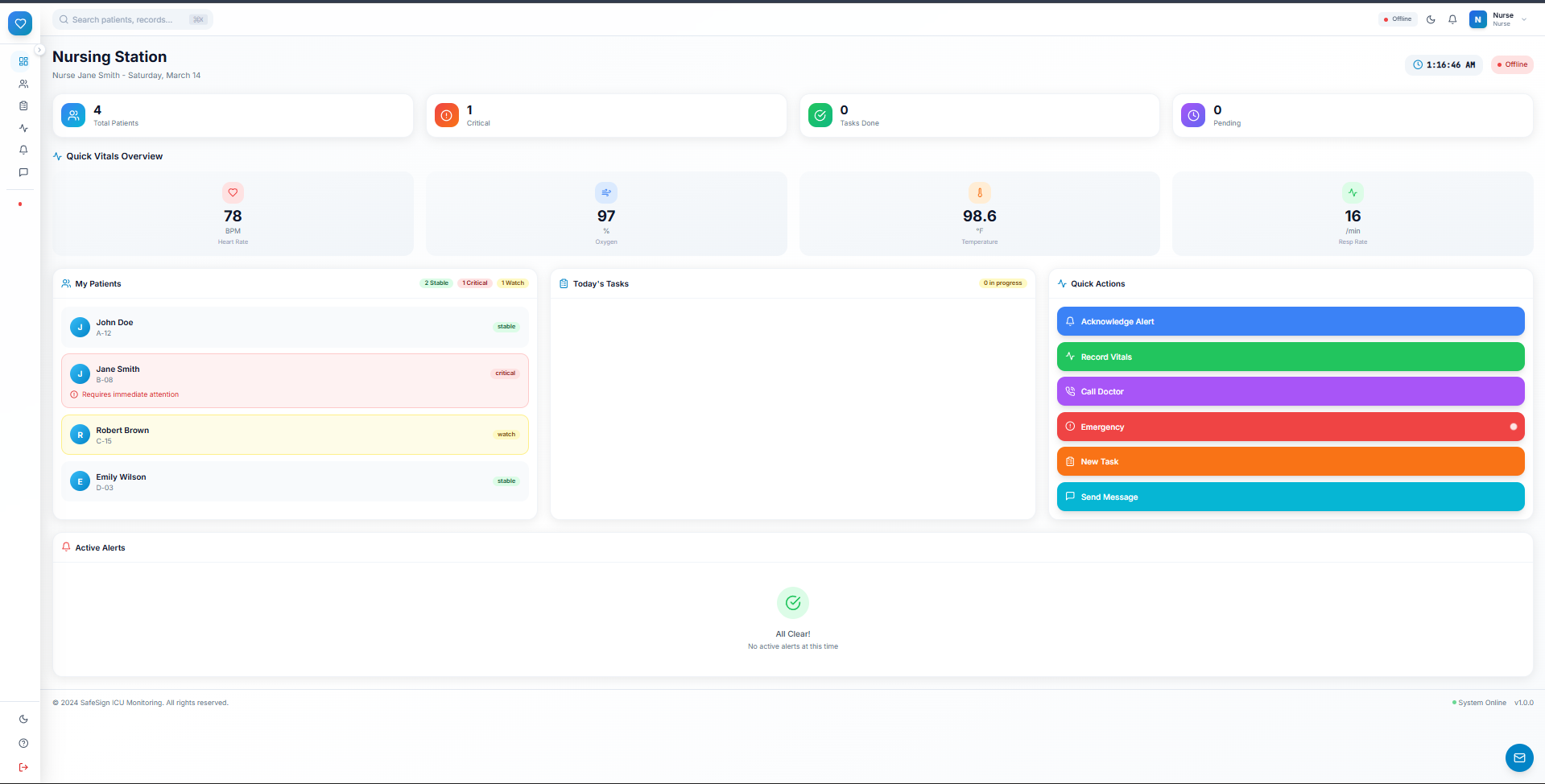Click the Offline status pill in top bar
The width and height of the screenshot is (1545, 784).
[1398, 19]
